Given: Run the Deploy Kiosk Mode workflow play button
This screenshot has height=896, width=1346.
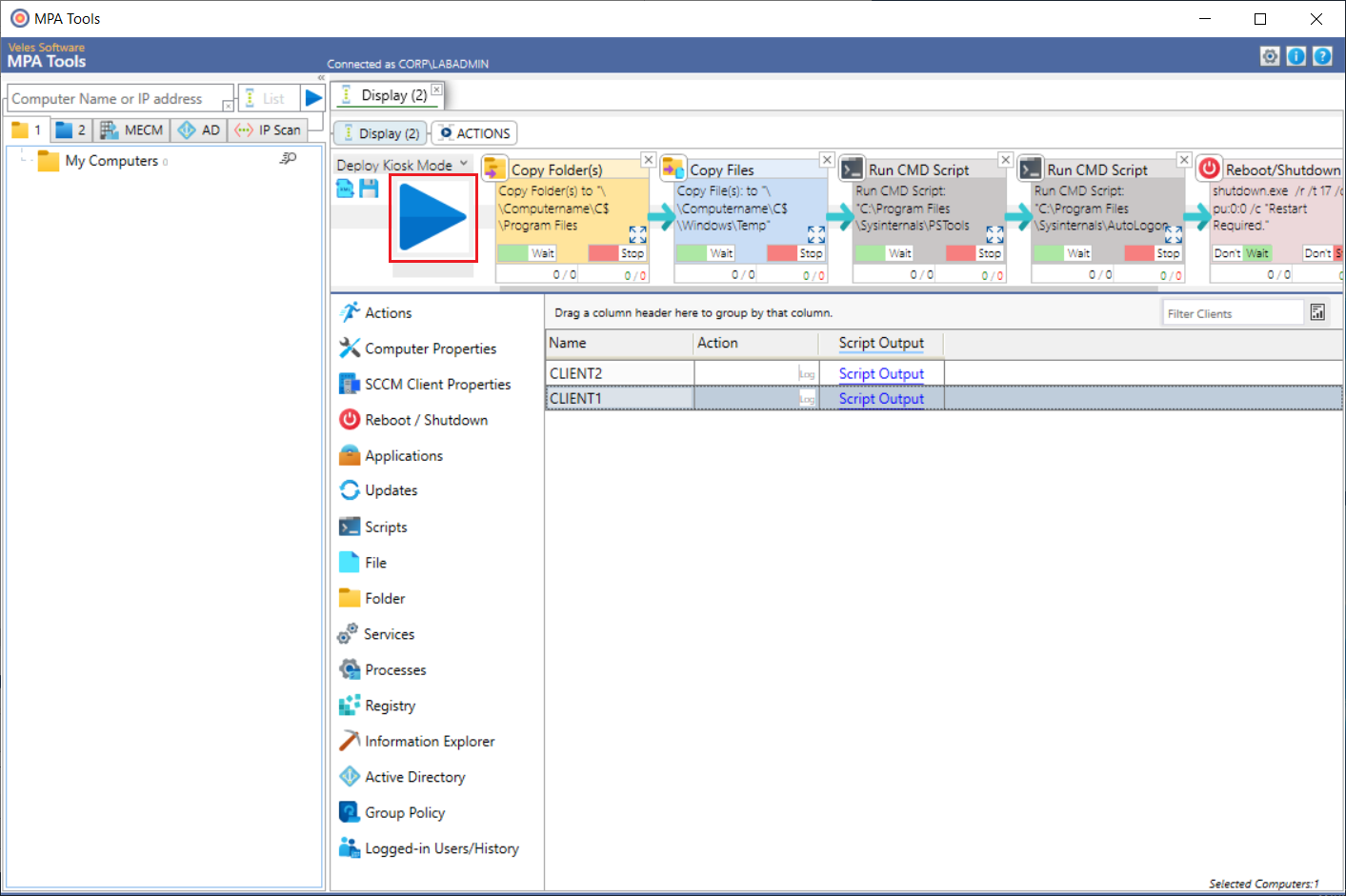Looking at the screenshot, I should 432,217.
